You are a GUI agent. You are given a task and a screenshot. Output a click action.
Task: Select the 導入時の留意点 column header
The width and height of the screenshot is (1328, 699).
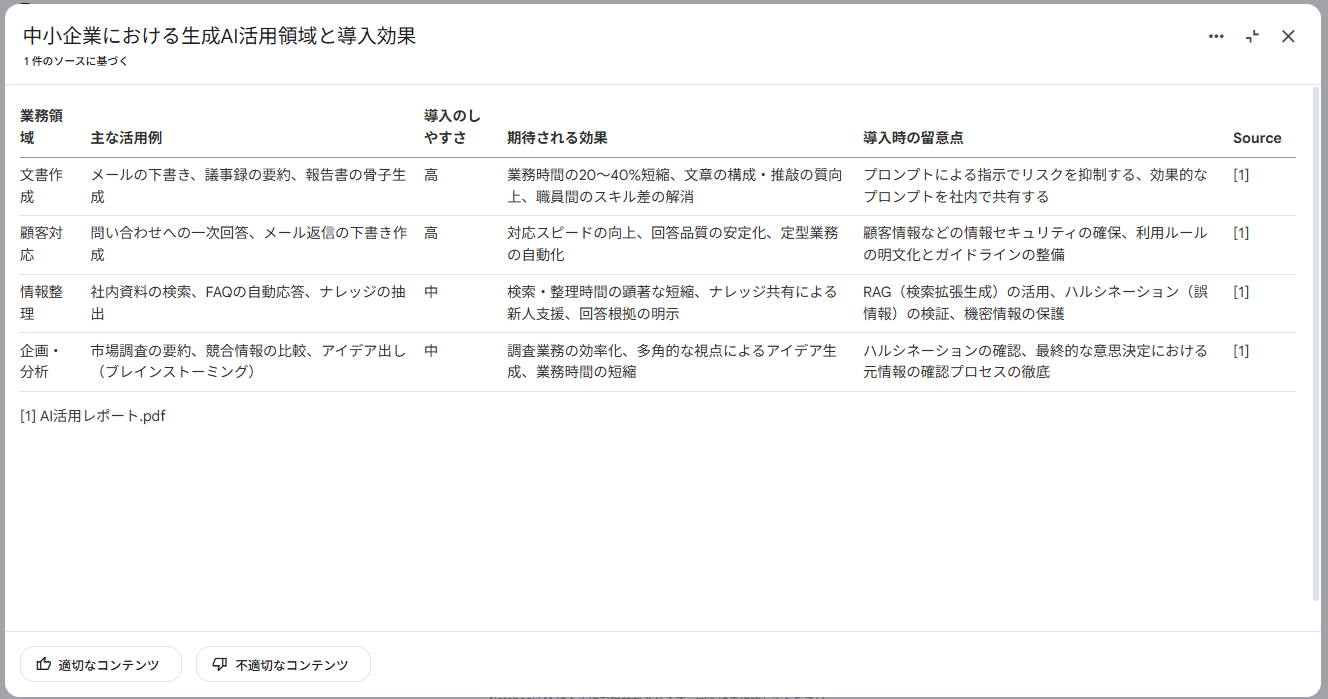[x=913, y=138]
